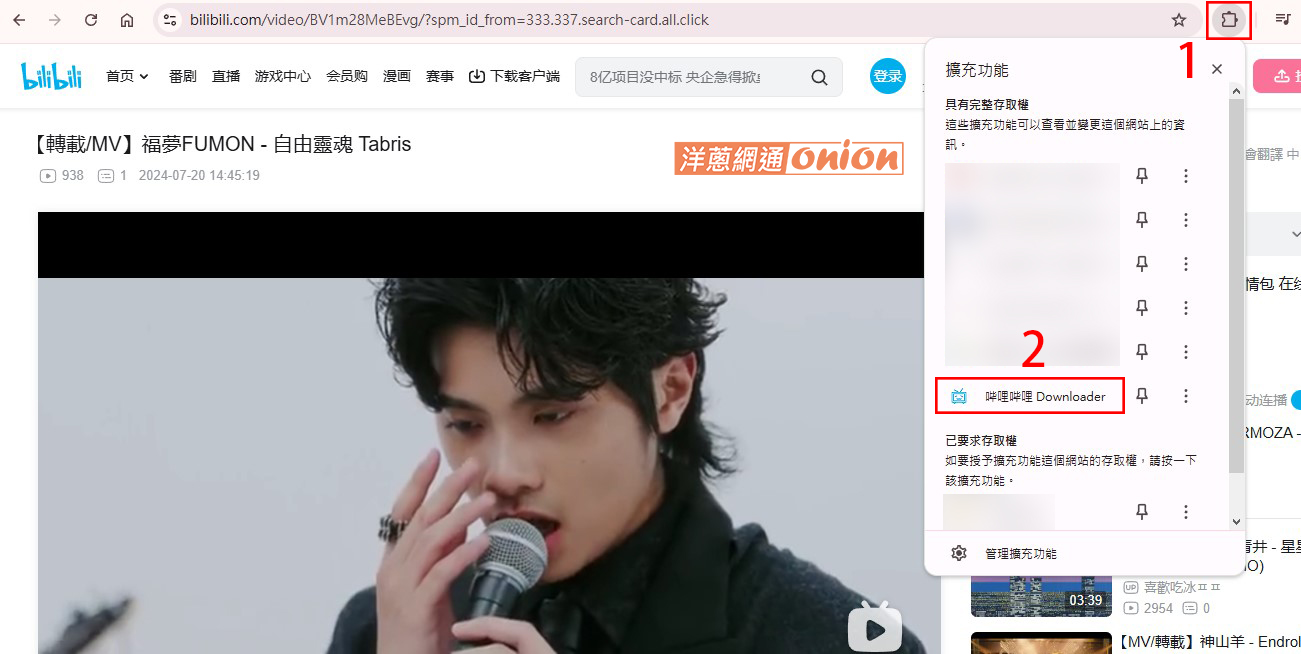Image resolution: width=1301 pixels, height=654 pixels.
Task: Pin the extension under 已要求存取權
Action: click(1142, 512)
